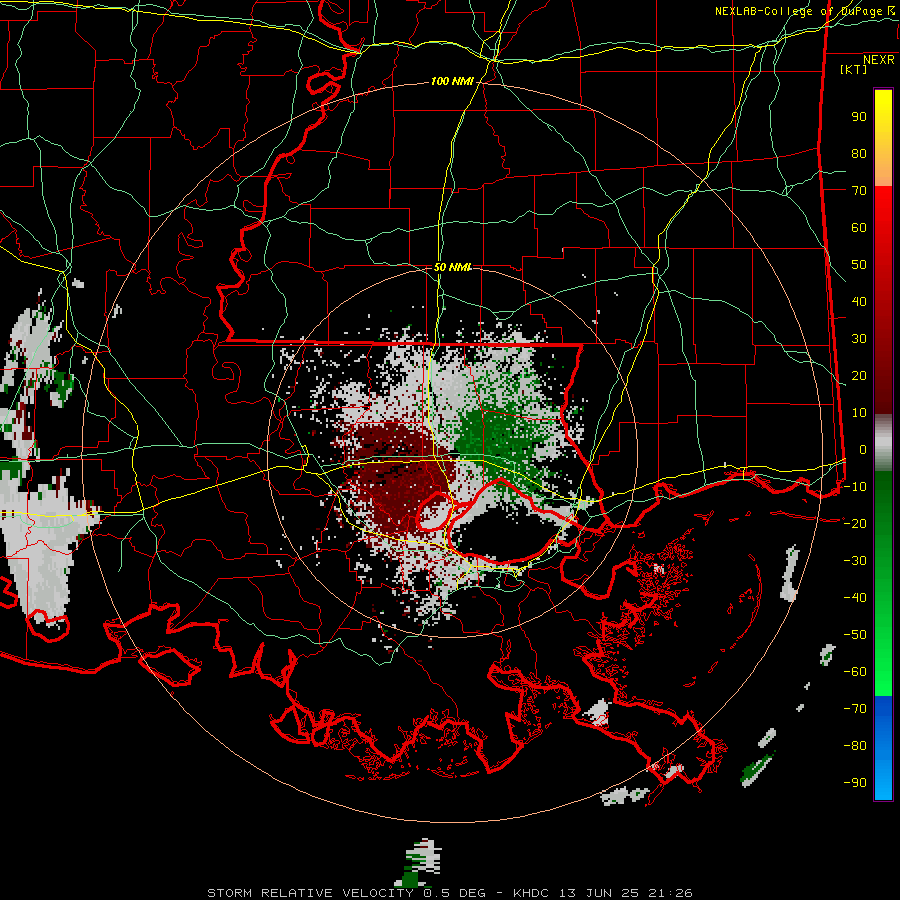Click the [KT] knots unit label

click(853, 69)
